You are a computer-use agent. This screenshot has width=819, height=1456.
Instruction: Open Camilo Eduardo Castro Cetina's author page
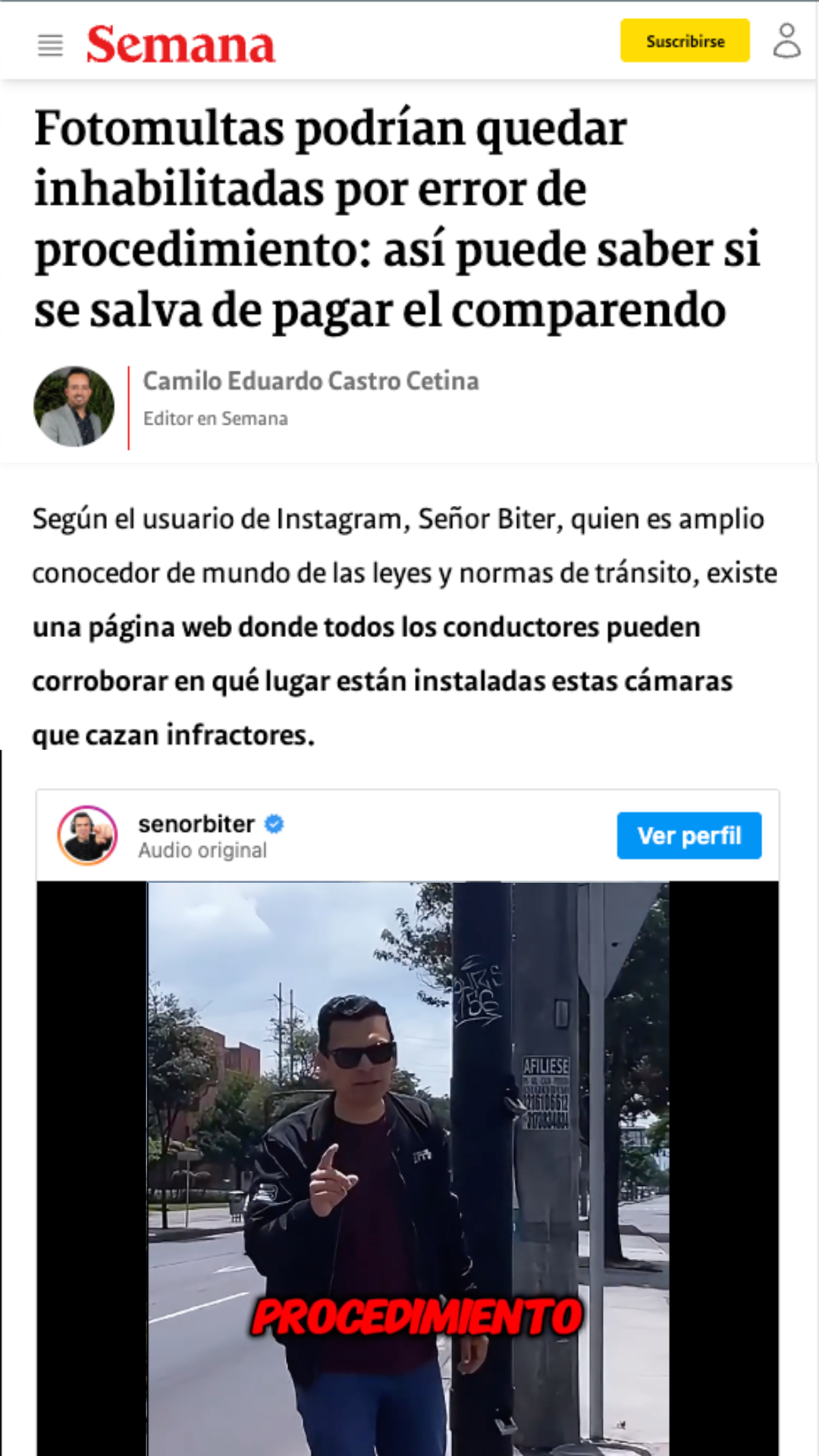[311, 381]
